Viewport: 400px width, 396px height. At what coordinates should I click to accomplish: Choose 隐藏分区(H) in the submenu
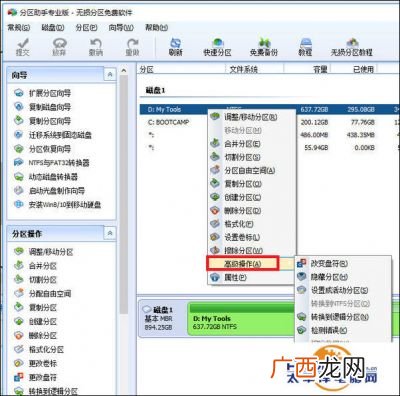click(343, 277)
